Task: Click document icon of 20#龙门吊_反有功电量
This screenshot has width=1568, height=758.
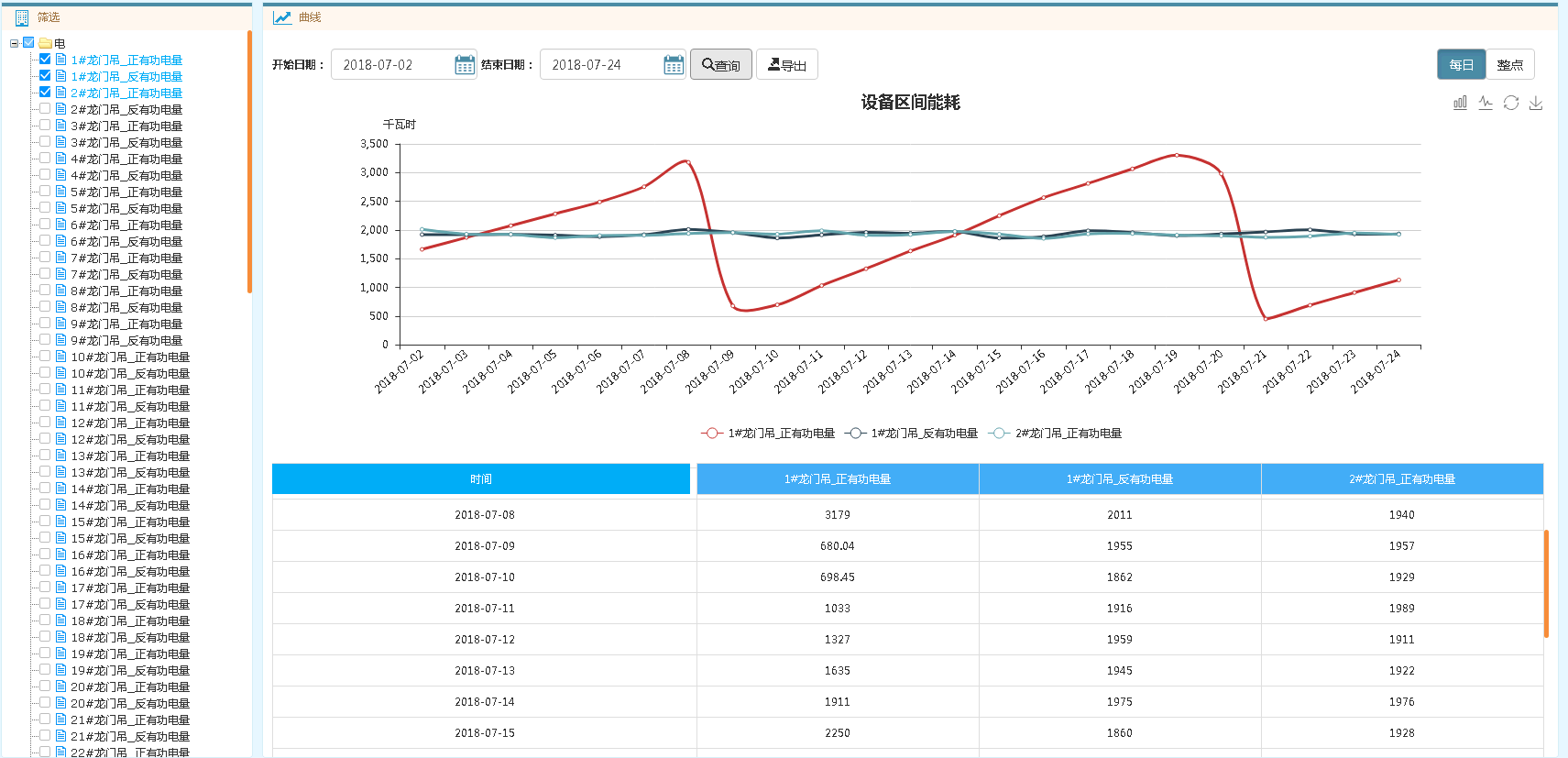Action: [x=60, y=703]
